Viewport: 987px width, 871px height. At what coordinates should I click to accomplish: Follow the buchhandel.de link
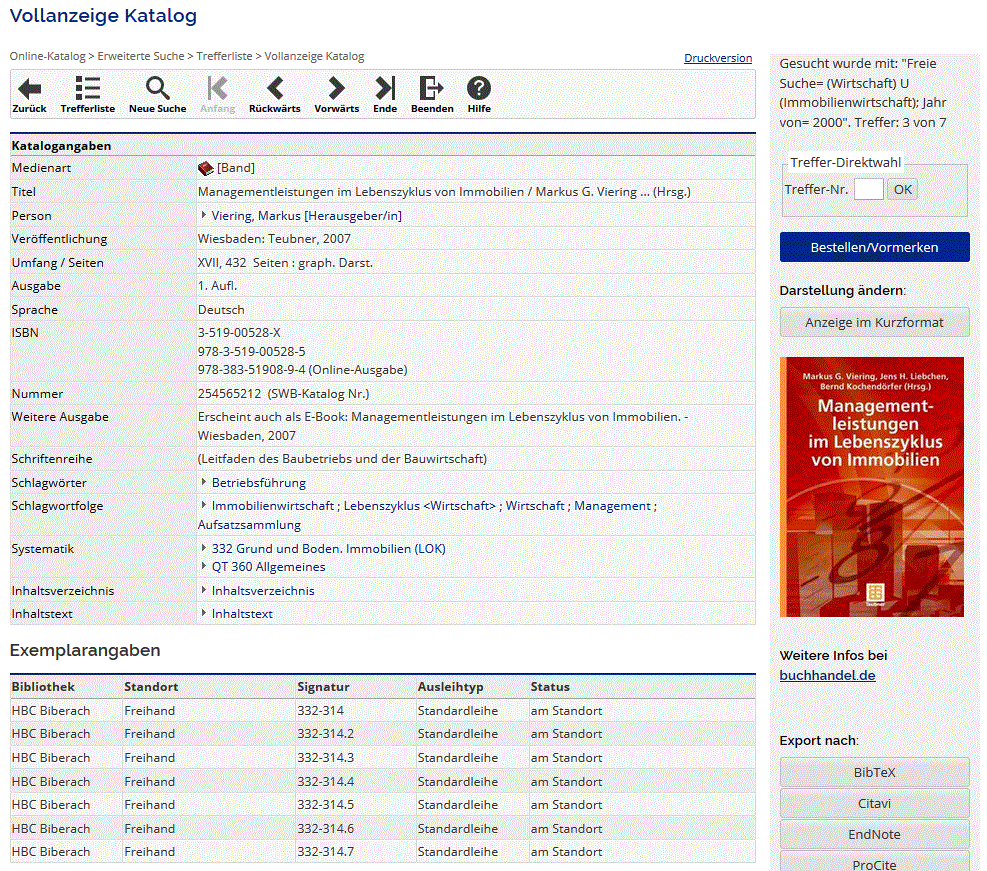point(827,675)
